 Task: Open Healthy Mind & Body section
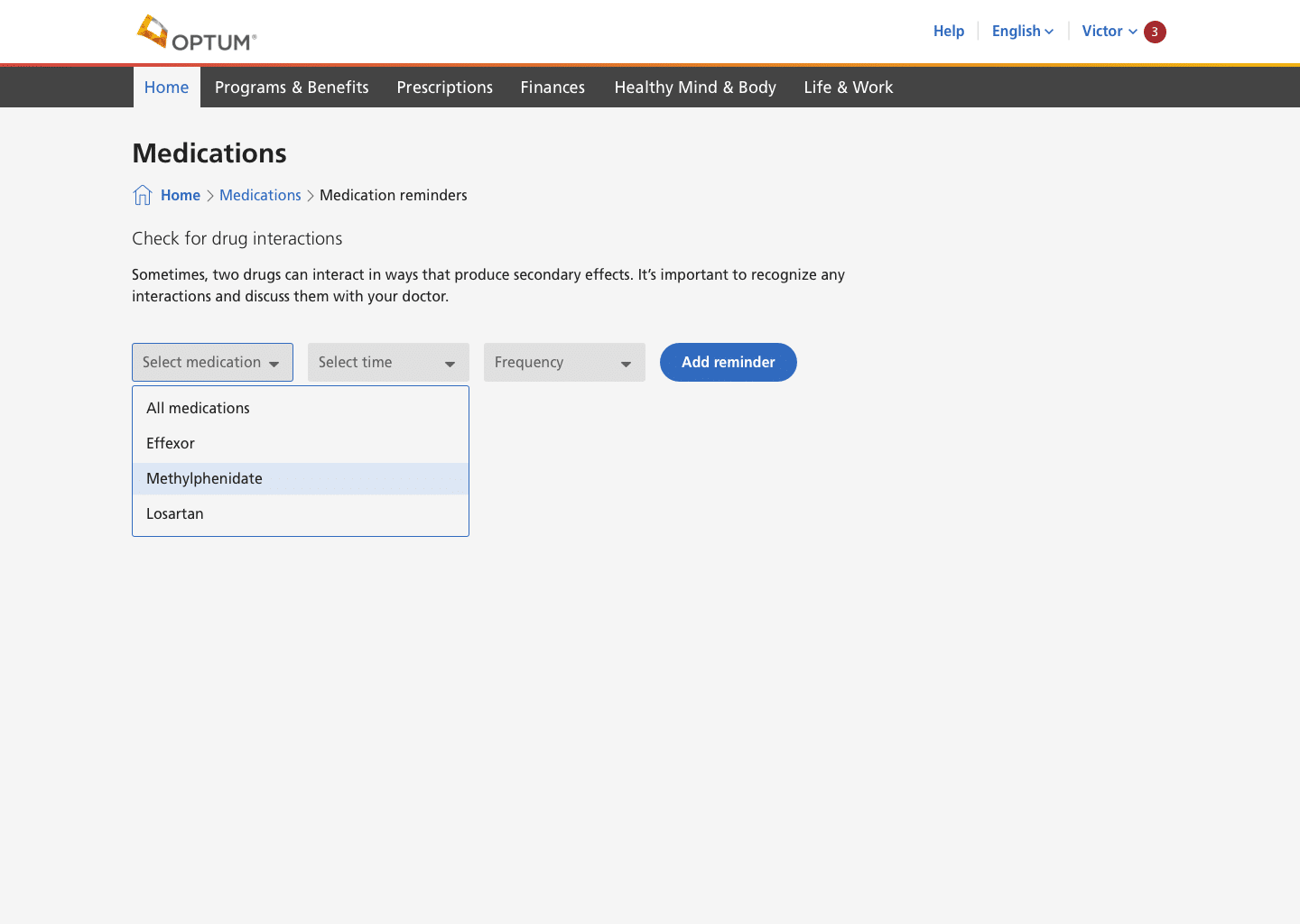click(x=695, y=88)
